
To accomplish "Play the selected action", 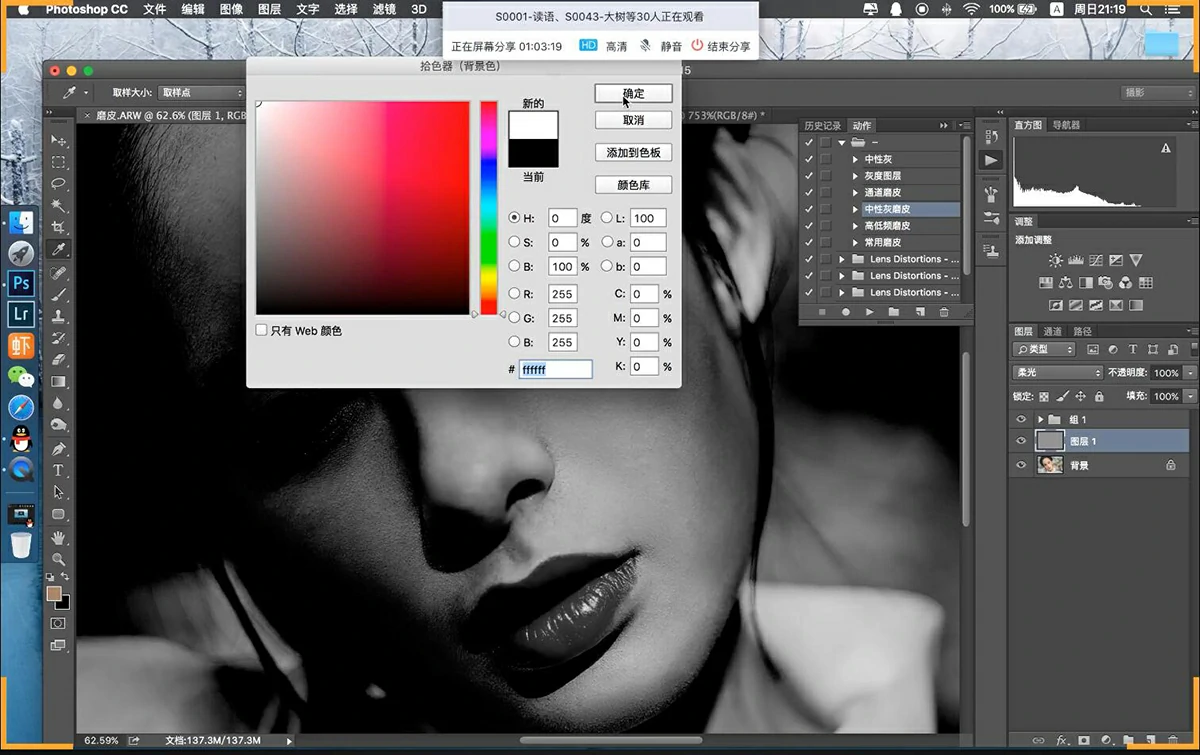I will click(869, 313).
